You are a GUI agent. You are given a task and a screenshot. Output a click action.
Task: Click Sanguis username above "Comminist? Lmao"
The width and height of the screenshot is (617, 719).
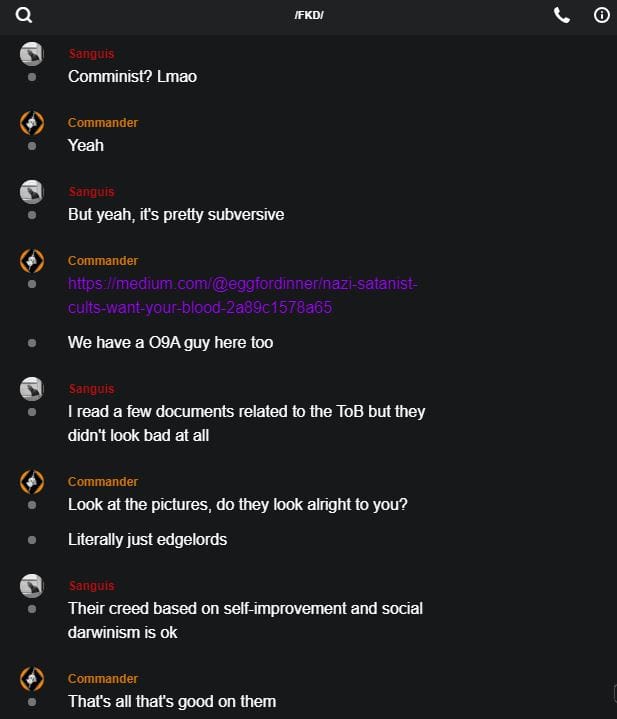[91, 54]
